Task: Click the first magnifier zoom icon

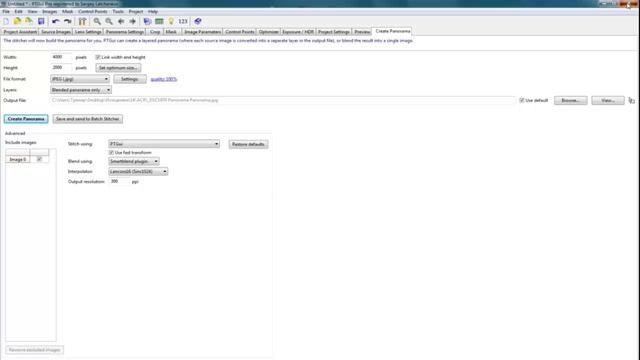Action: (97, 21)
